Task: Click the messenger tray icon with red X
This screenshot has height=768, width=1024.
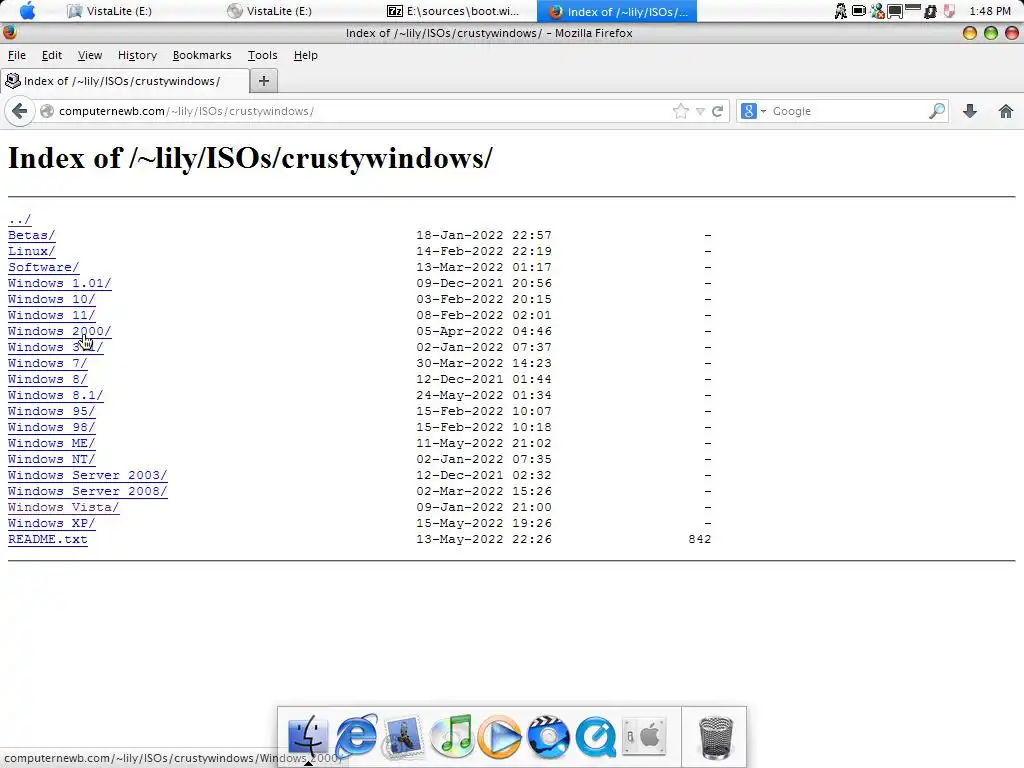Action: 877,11
